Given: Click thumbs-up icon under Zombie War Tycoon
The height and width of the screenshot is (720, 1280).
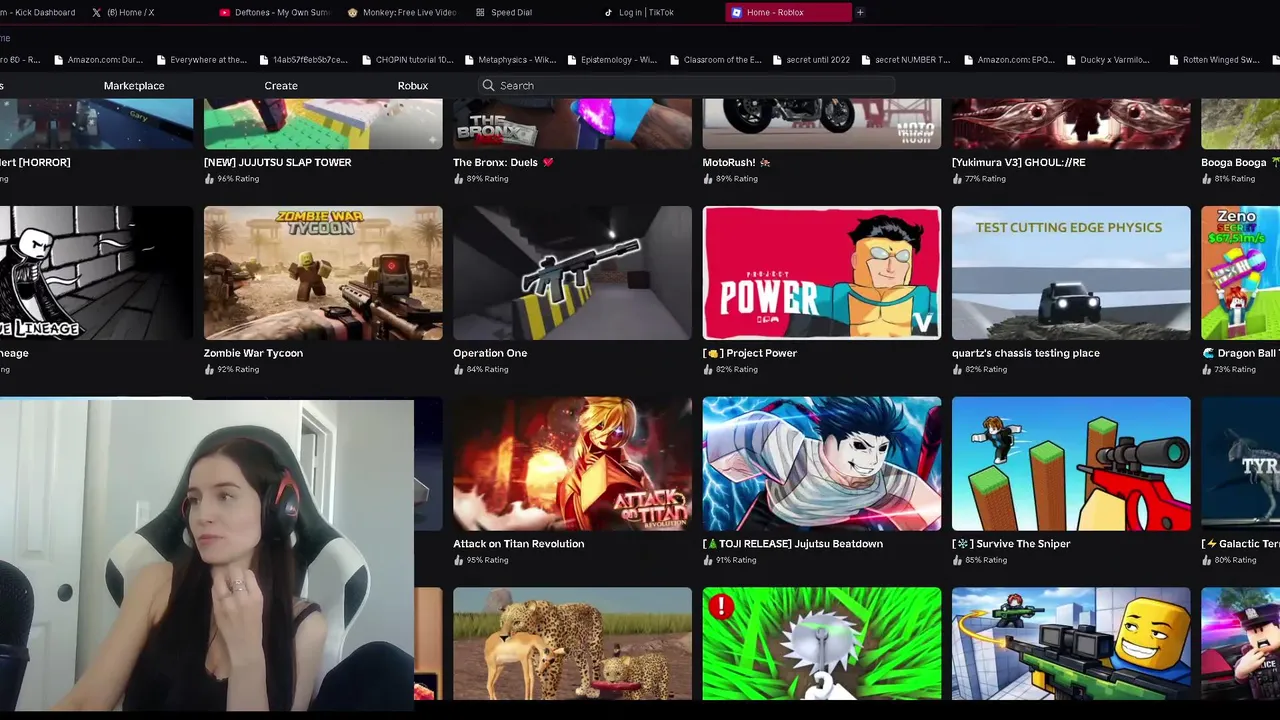Looking at the screenshot, I should [x=209, y=369].
